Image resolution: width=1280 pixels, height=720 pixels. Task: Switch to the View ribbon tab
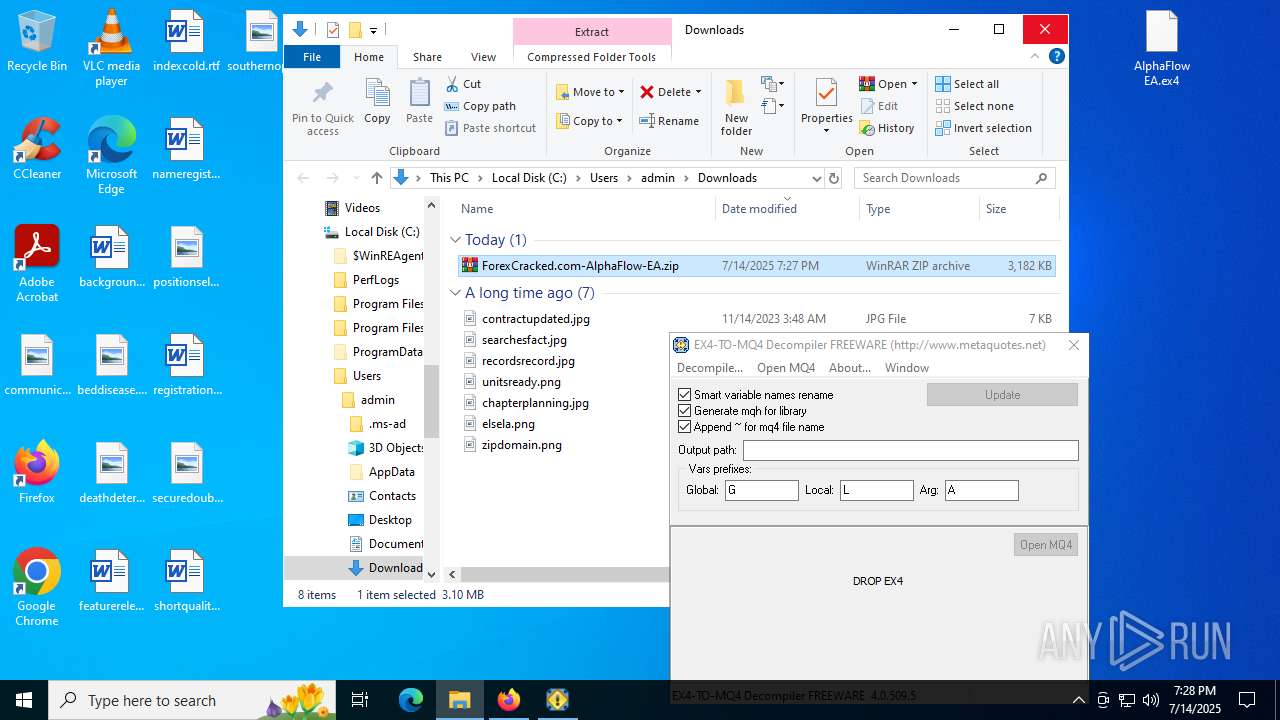[483, 57]
